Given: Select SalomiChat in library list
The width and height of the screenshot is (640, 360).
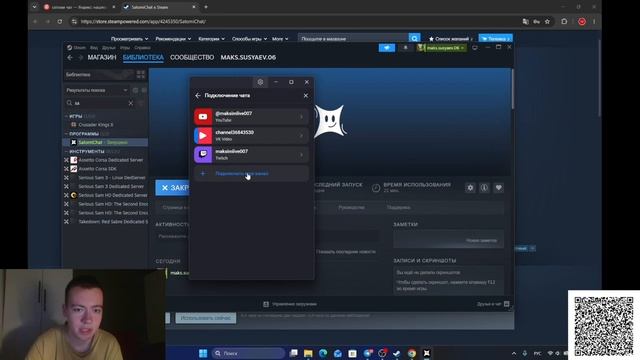Looking at the screenshot, I should [x=105, y=142].
